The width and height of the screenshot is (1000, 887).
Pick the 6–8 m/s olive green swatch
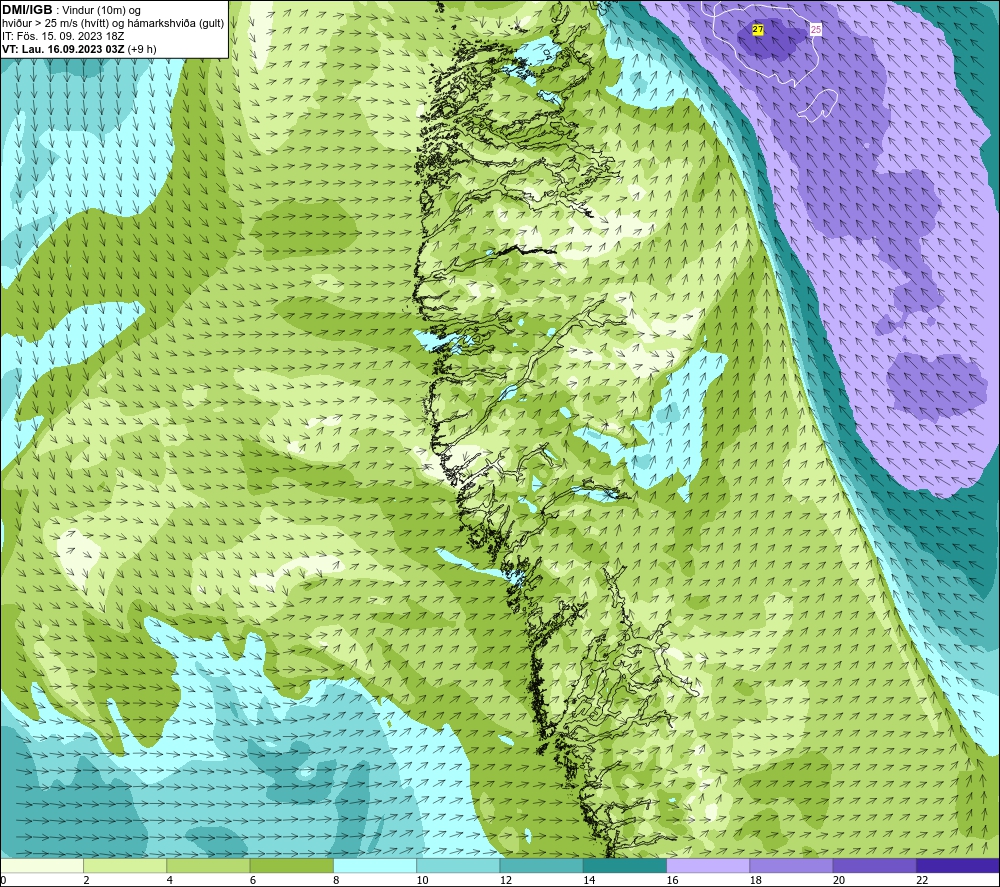(291, 866)
